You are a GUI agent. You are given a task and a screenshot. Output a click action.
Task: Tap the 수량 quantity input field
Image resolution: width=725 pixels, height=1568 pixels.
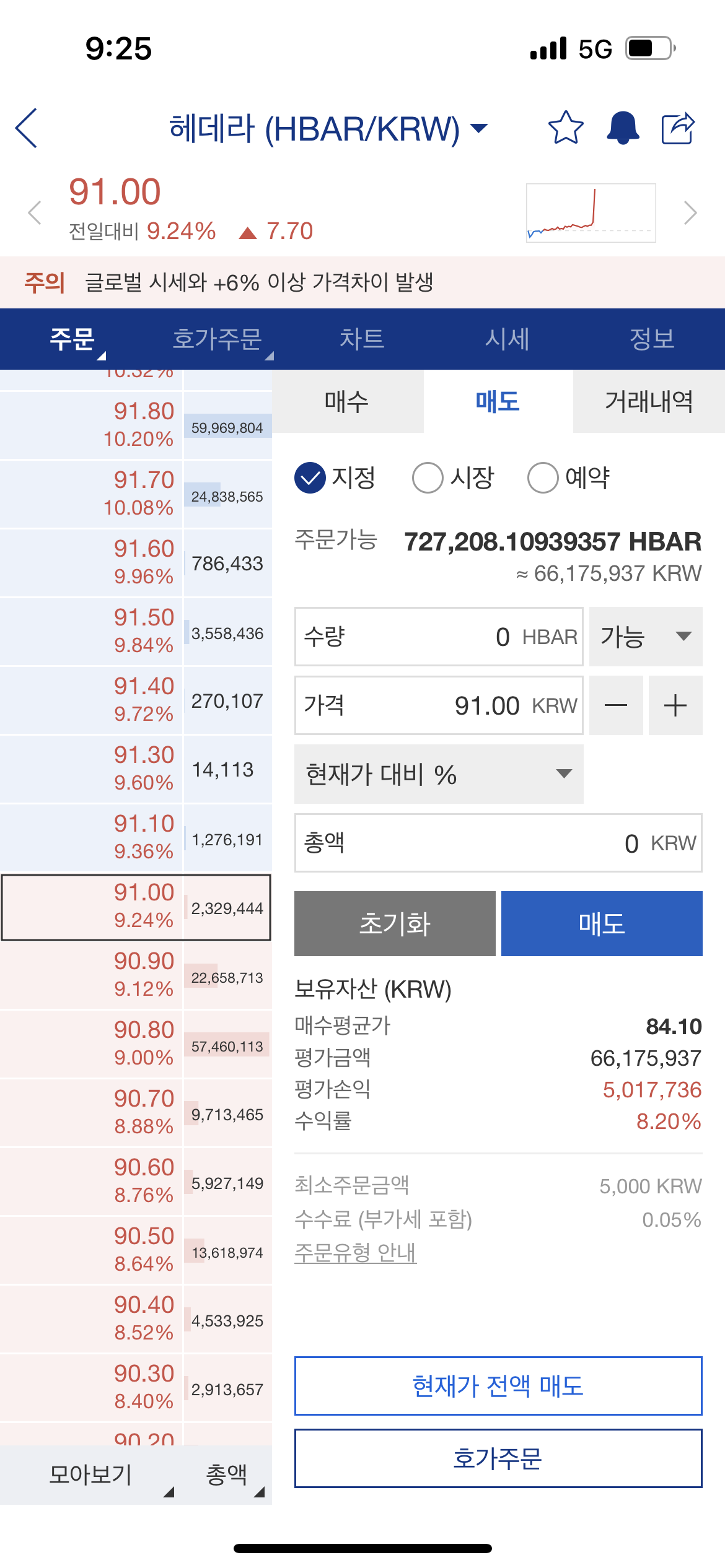(439, 637)
